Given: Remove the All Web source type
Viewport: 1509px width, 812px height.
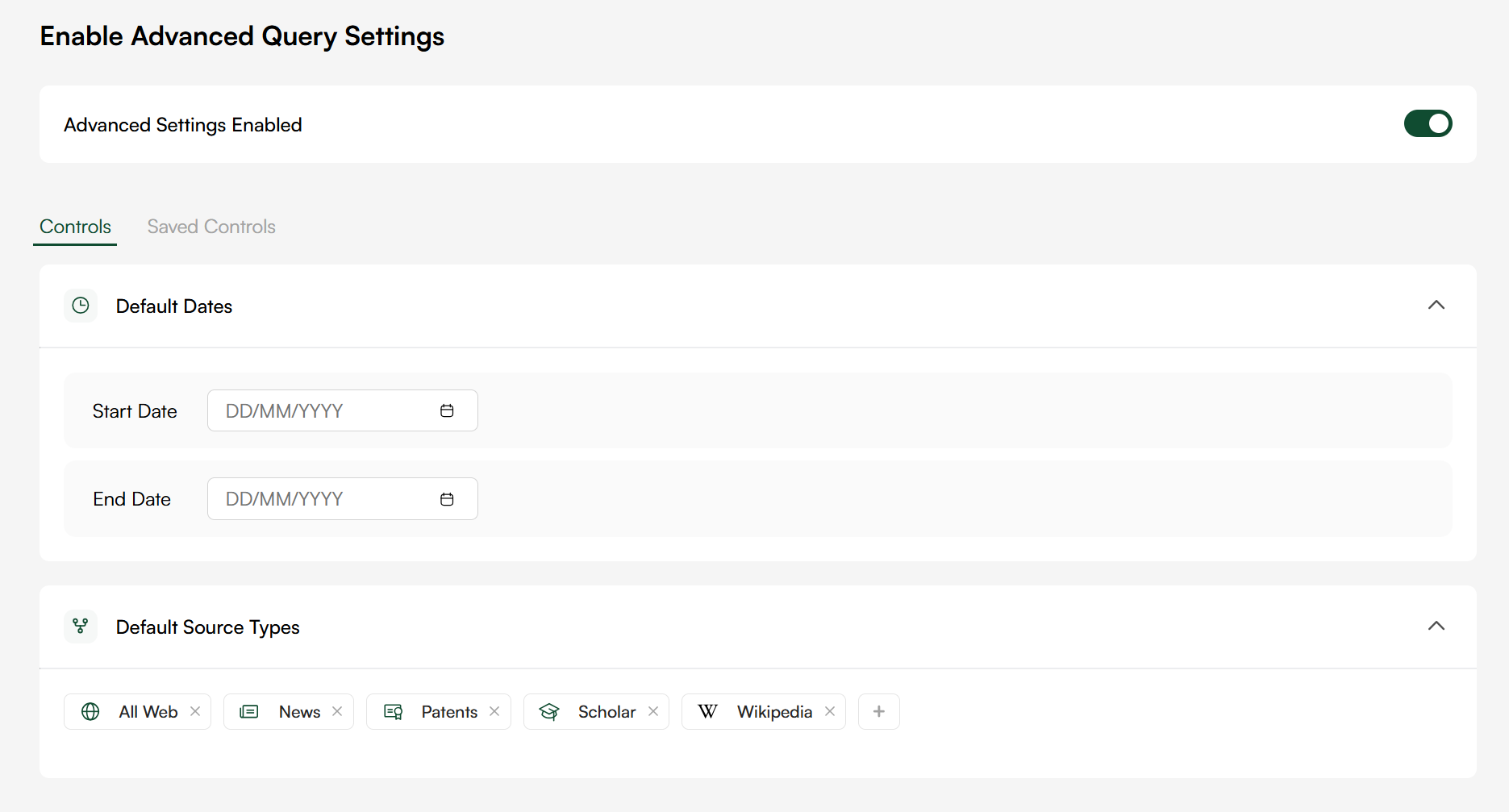Looking at the screenshot, I should pos(195,711).
